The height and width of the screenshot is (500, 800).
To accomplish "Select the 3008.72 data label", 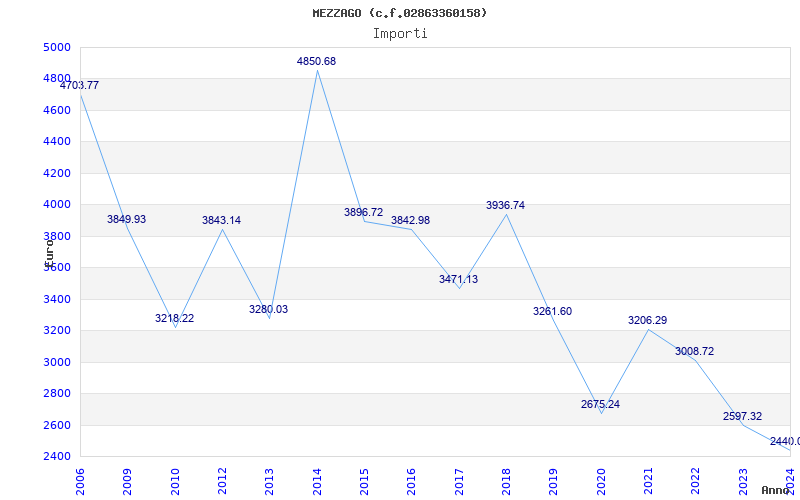I will click(x=694, y=352).
